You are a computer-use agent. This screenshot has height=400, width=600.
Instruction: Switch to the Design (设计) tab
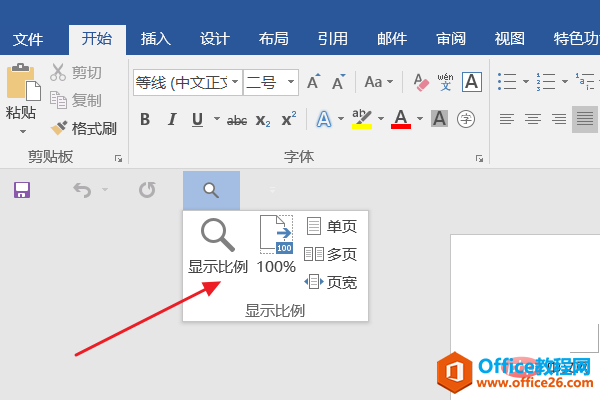(215, 39)
